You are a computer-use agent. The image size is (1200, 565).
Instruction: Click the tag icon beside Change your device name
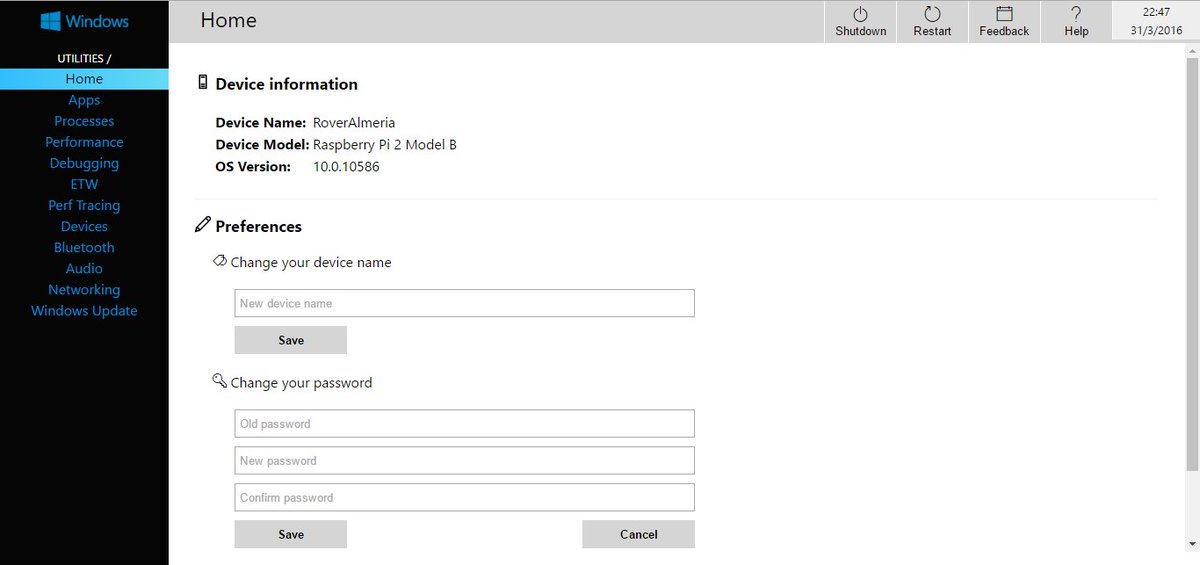pos(219,261)
